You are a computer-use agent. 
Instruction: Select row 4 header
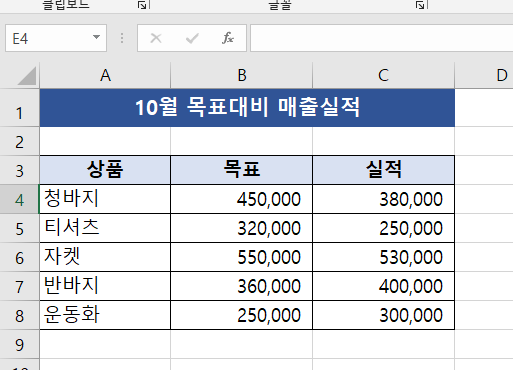(20, 199)
